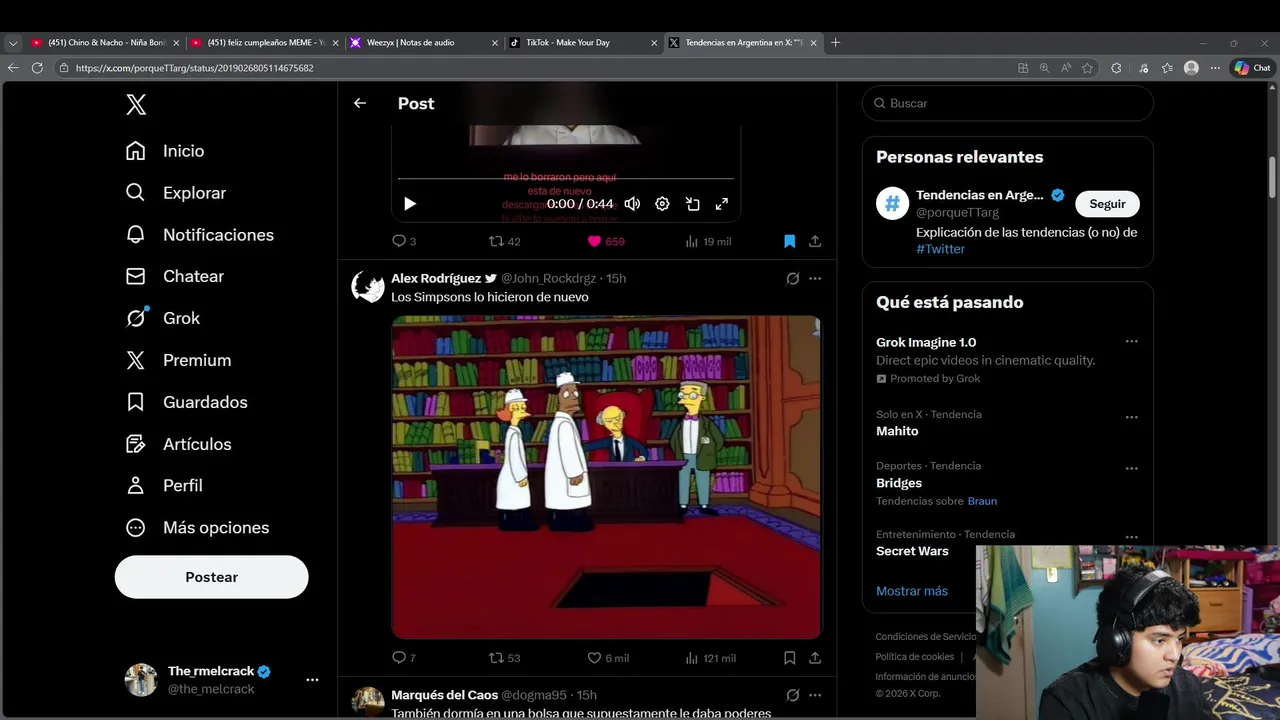Open more options for Bridges trend

click(1131, 468)
